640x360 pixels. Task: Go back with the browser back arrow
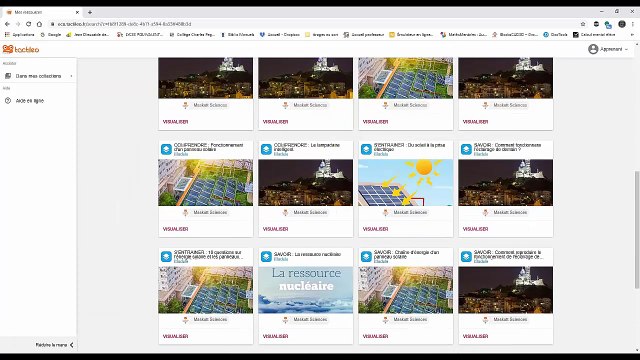(7, 24)
